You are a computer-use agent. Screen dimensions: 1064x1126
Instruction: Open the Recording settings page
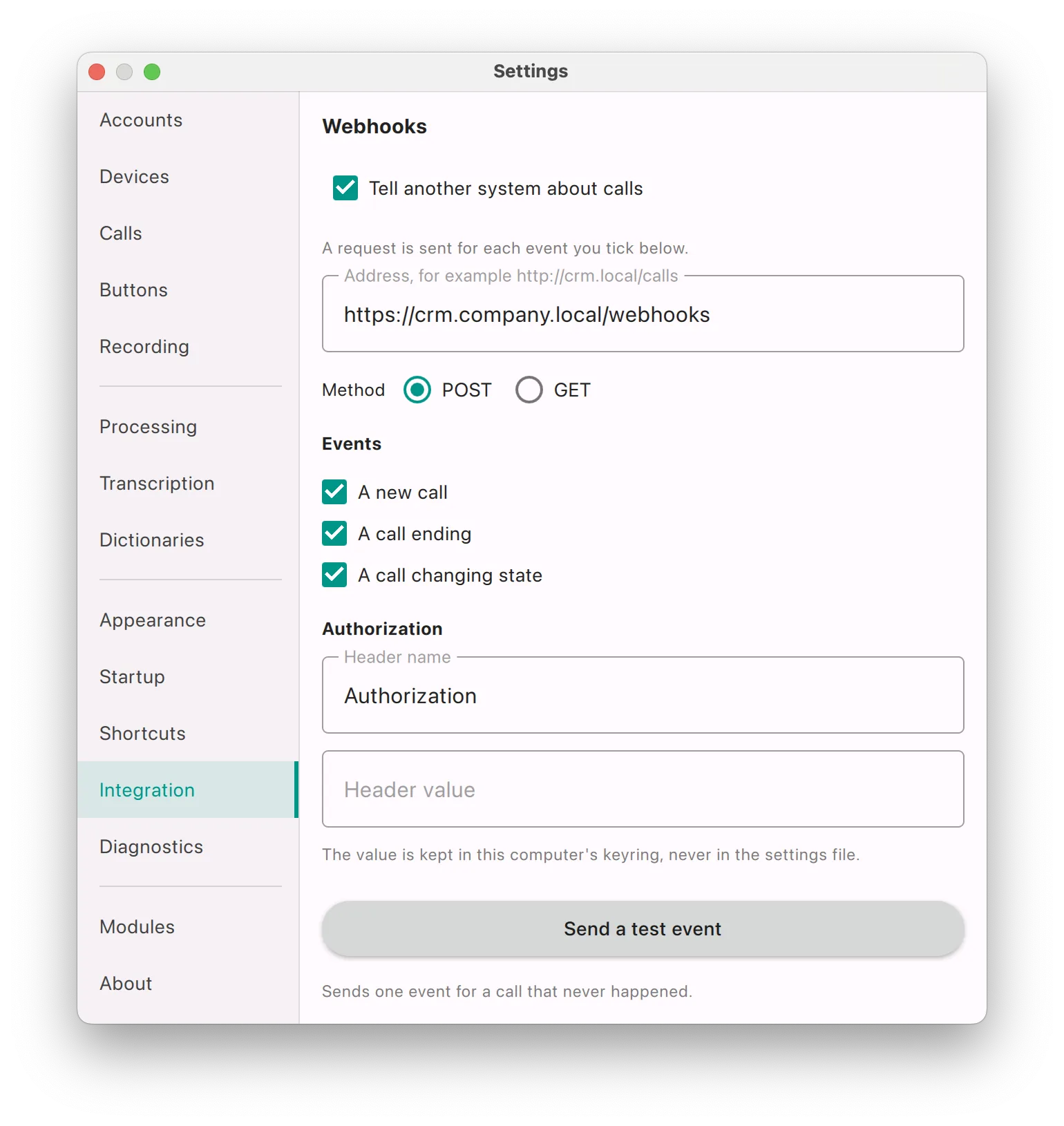pos(187,347)
